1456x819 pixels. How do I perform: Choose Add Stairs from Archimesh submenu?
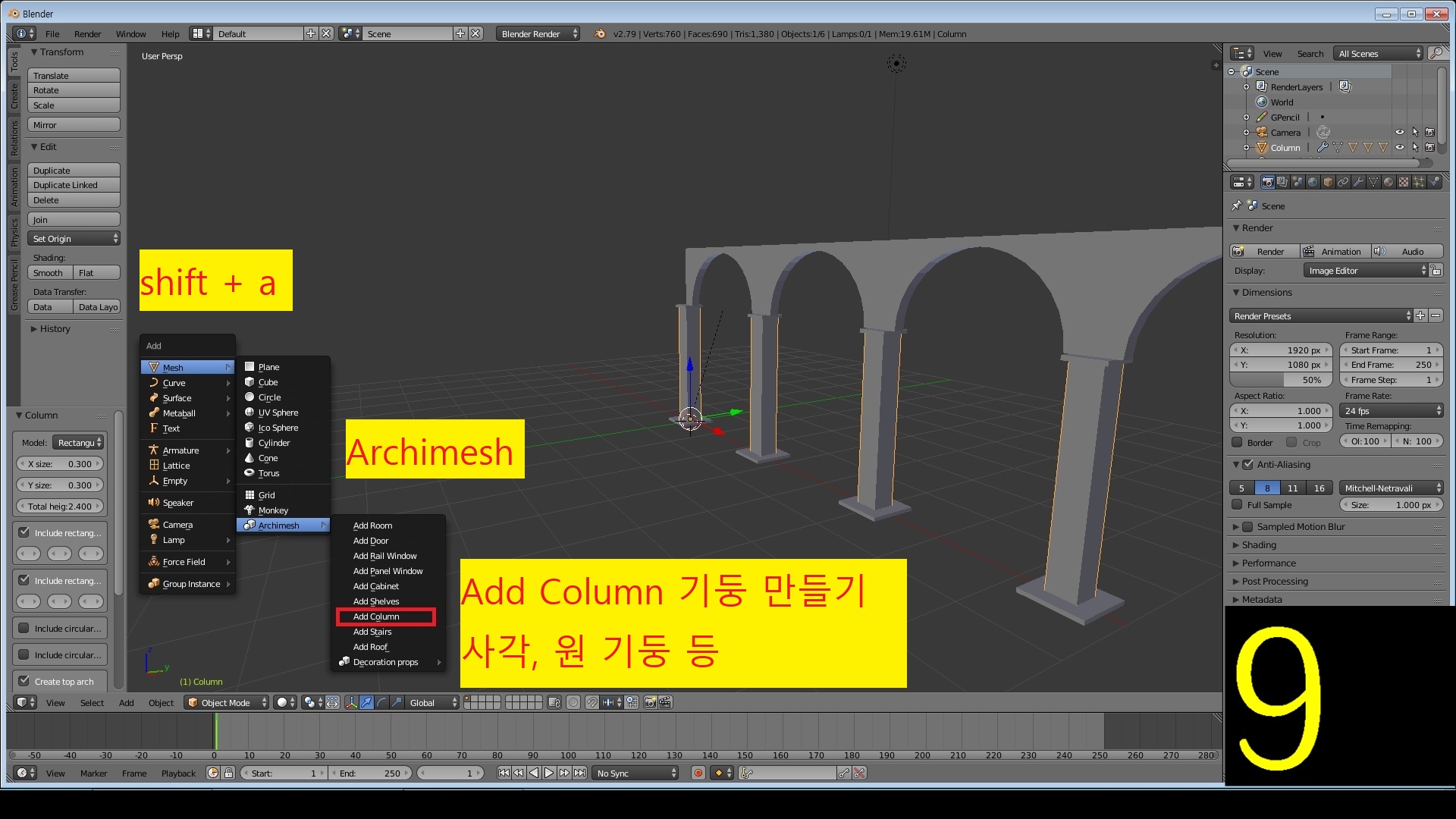coord(372,632)
